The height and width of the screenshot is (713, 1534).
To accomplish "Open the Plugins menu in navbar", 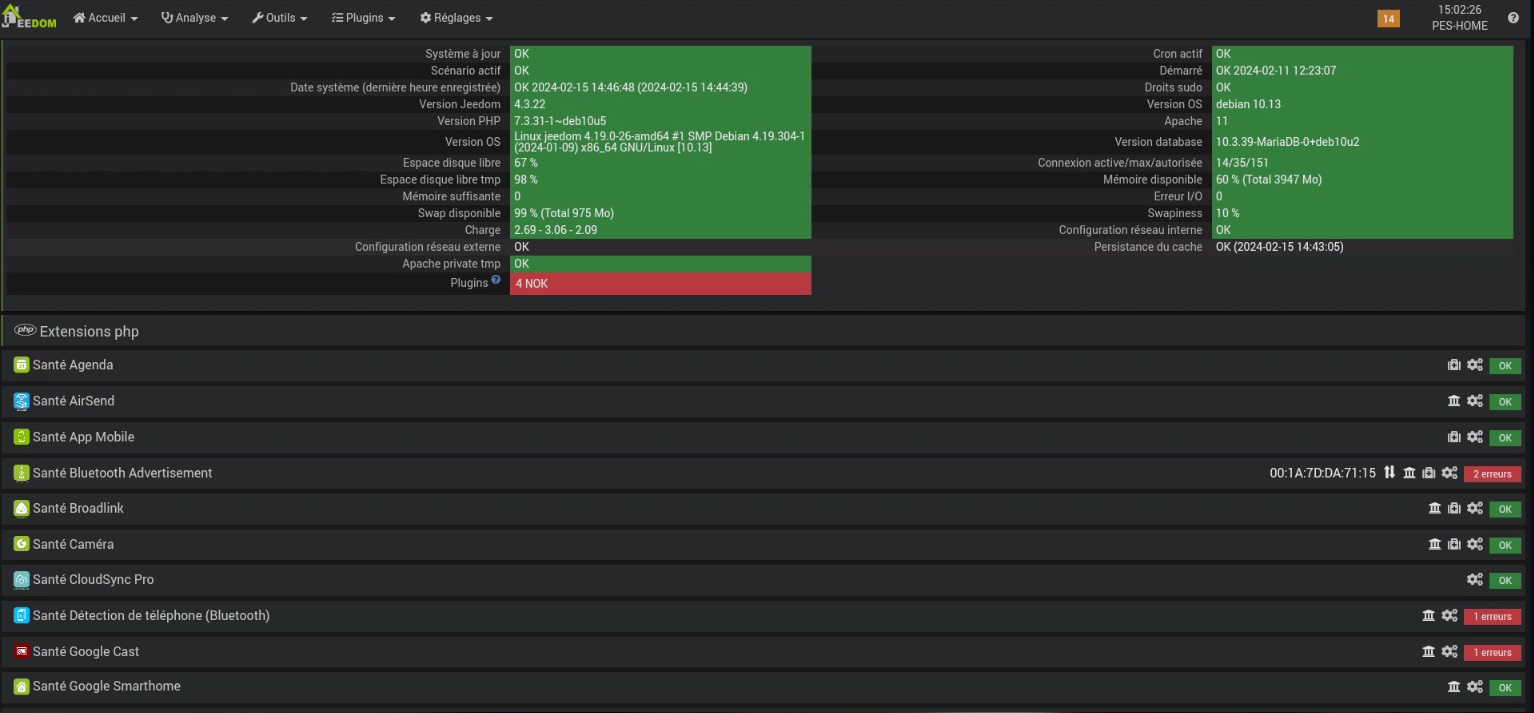I will click(x=363, y=18).
